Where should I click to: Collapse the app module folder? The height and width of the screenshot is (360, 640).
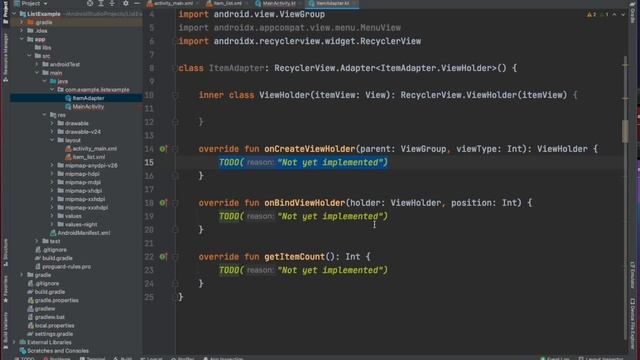tap(22, 39)
